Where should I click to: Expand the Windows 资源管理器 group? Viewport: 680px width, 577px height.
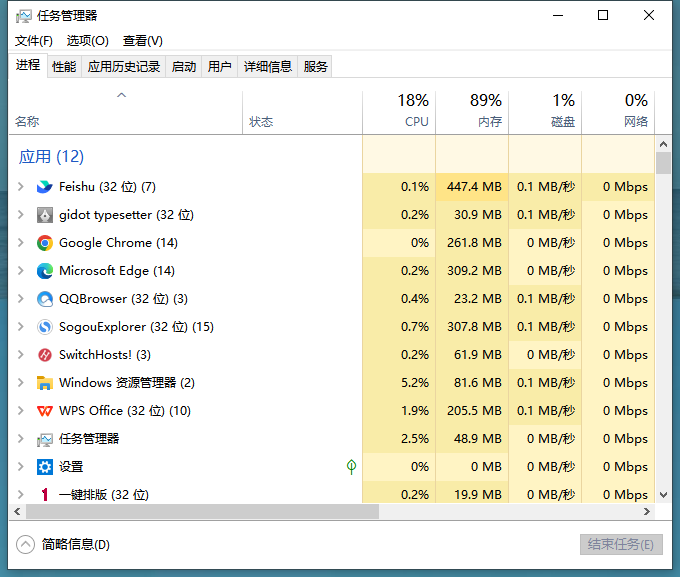point(20,383)
